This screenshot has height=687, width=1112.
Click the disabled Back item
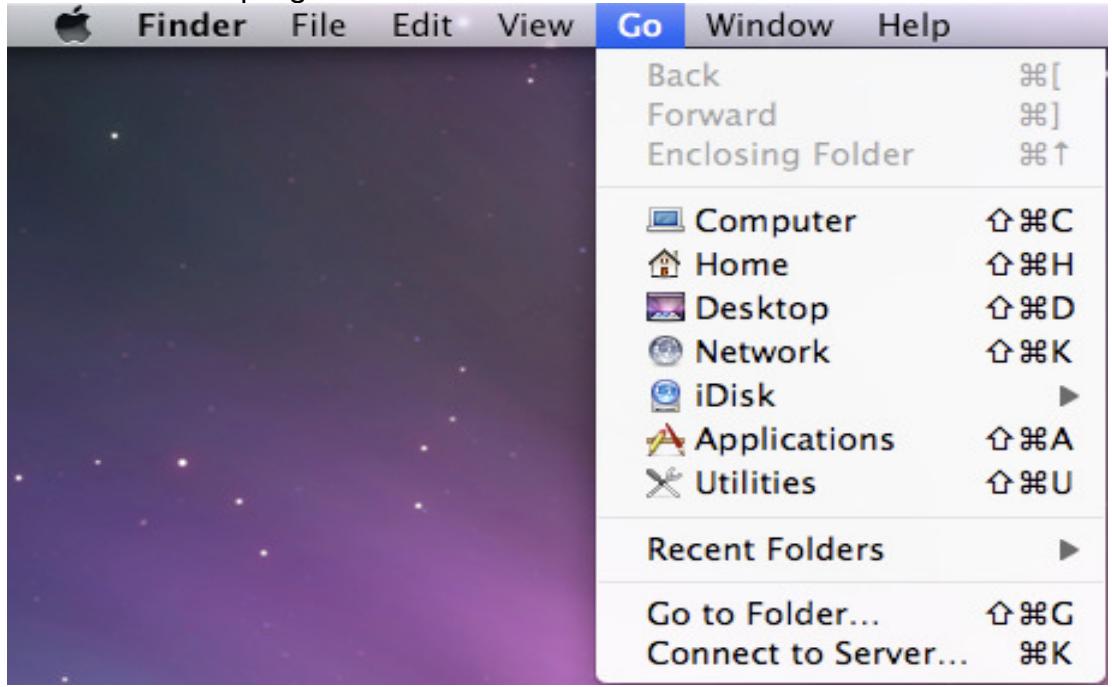coord(851,75)
